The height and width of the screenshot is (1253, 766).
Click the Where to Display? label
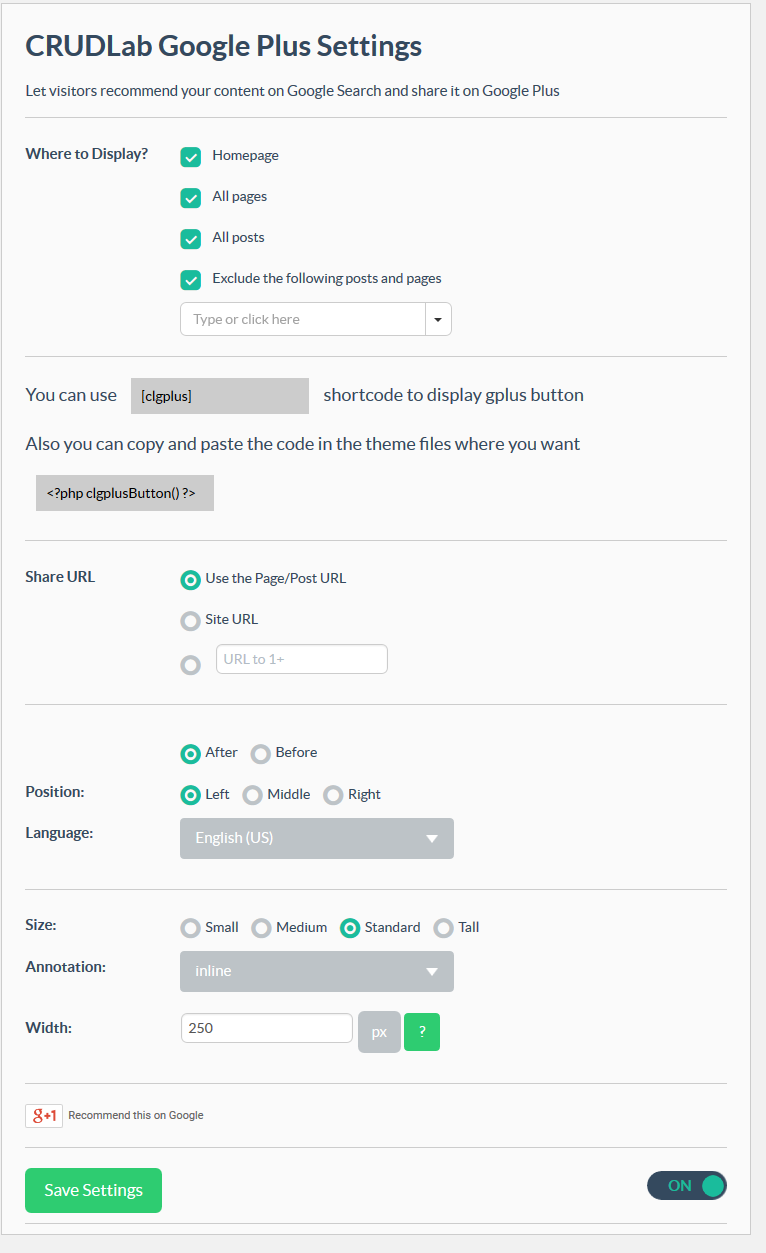(86, 154)
